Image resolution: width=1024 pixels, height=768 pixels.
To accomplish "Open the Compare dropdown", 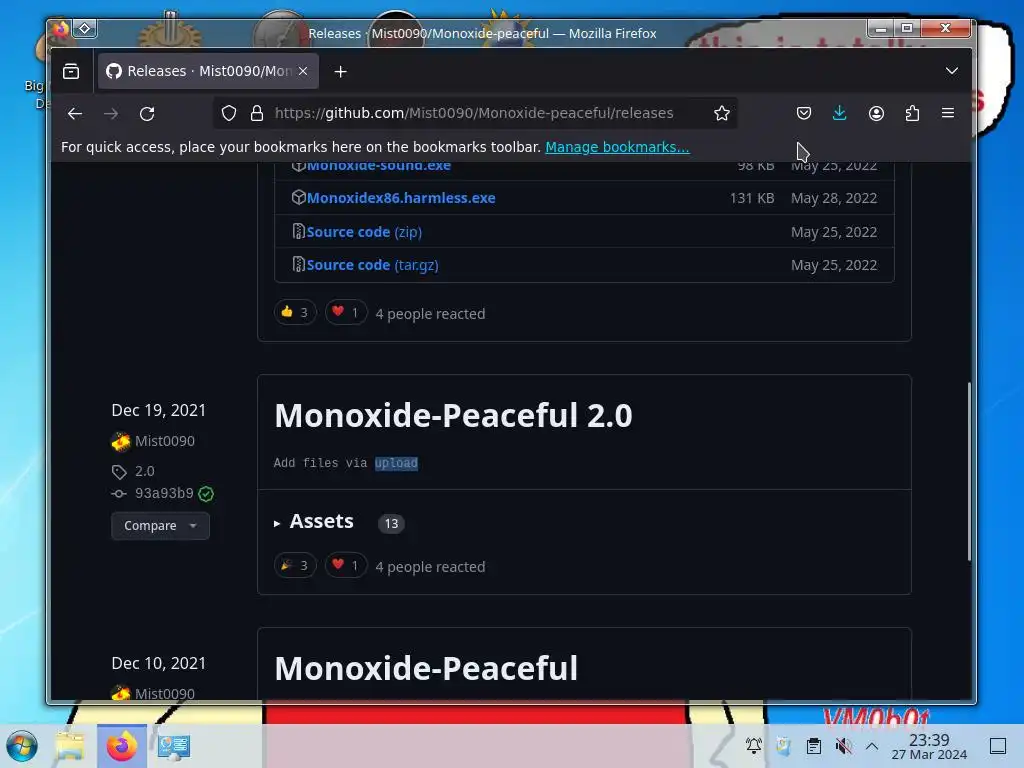I will click(x=160, y=526).
